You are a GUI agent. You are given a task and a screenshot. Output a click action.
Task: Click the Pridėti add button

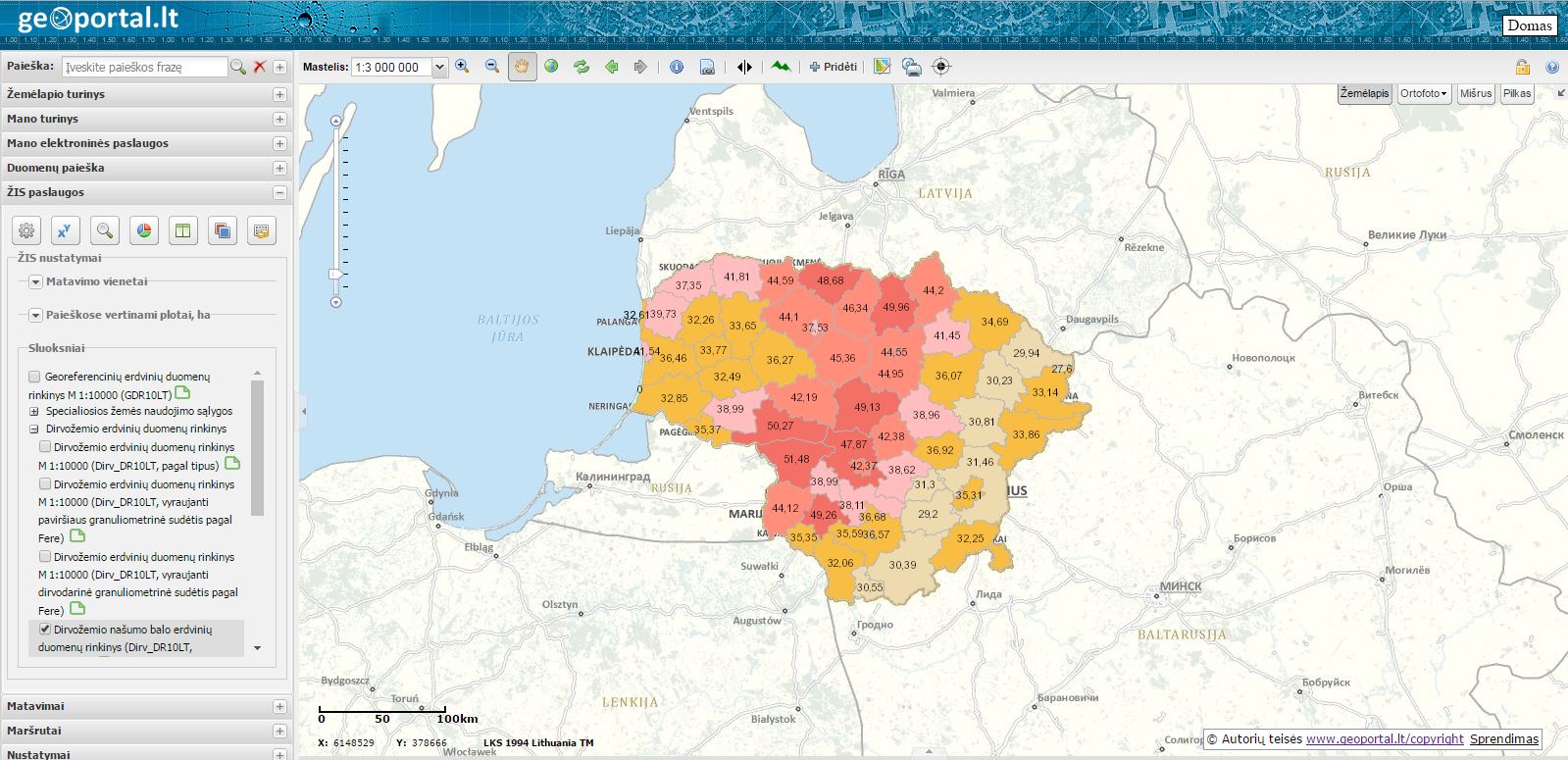[x=834, y=67]
